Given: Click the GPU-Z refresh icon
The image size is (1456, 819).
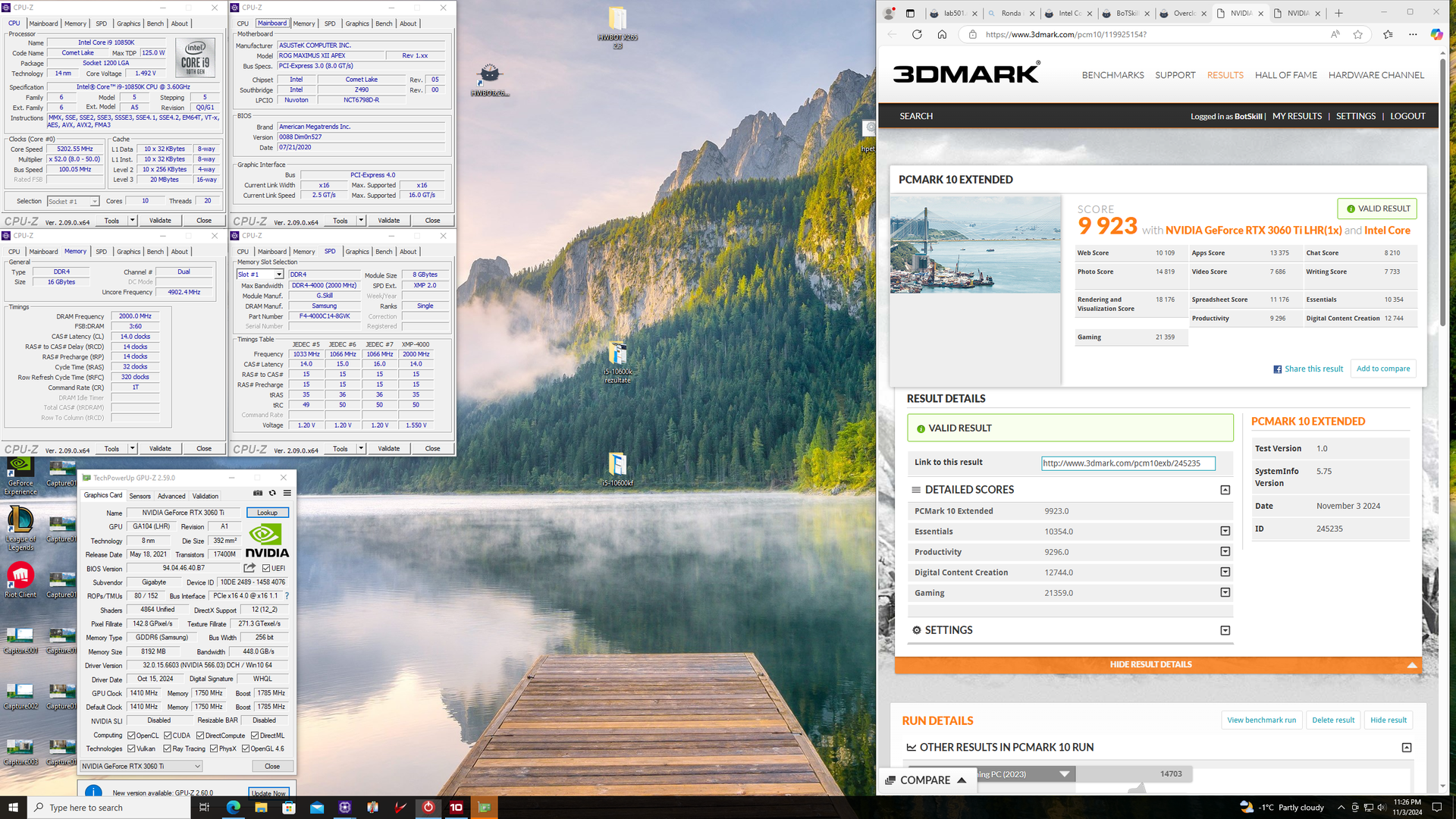Looking at the screenshot, I should point(272,493).
